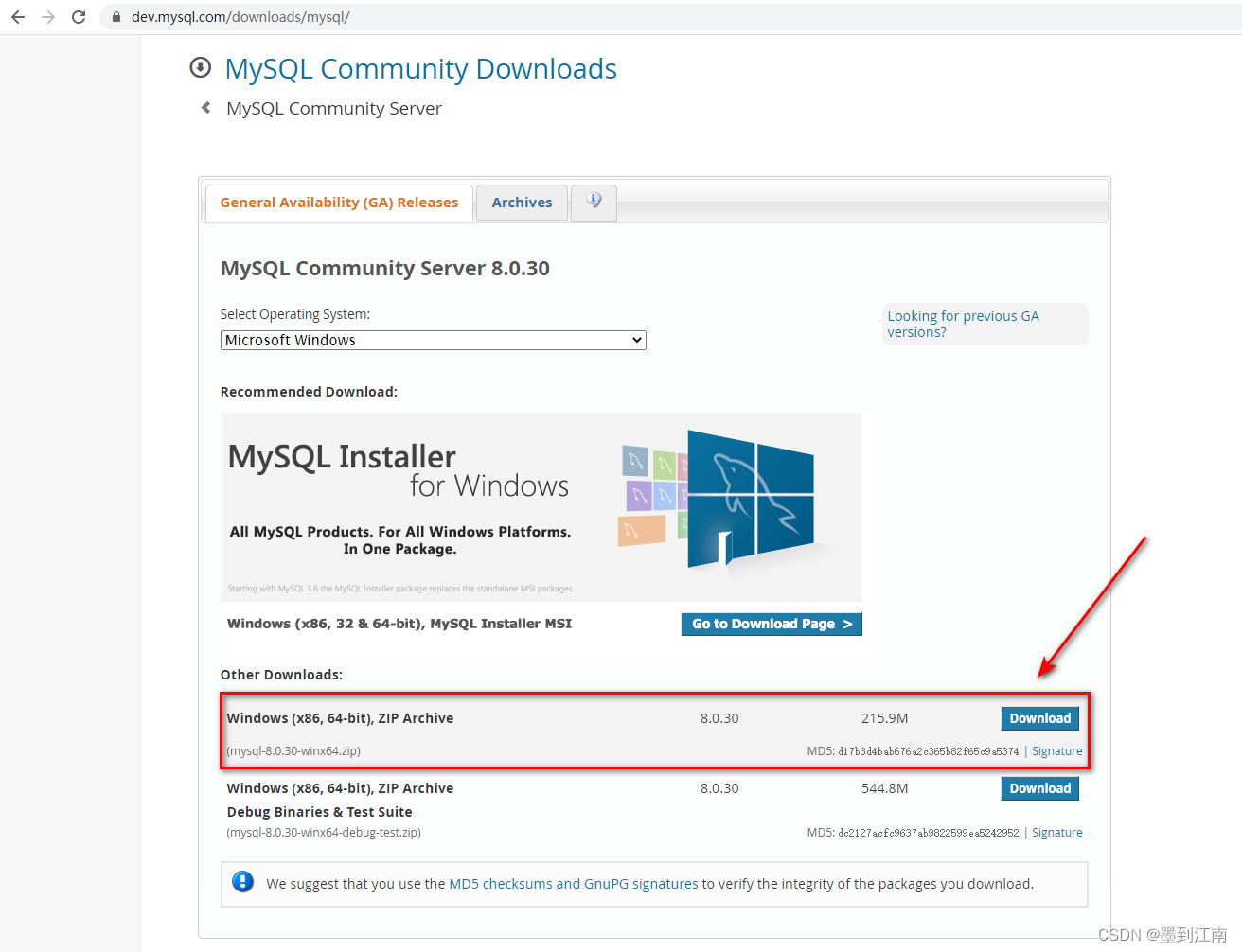Click Debug Binaries & Test Suite text

click(x=320, y=812)
